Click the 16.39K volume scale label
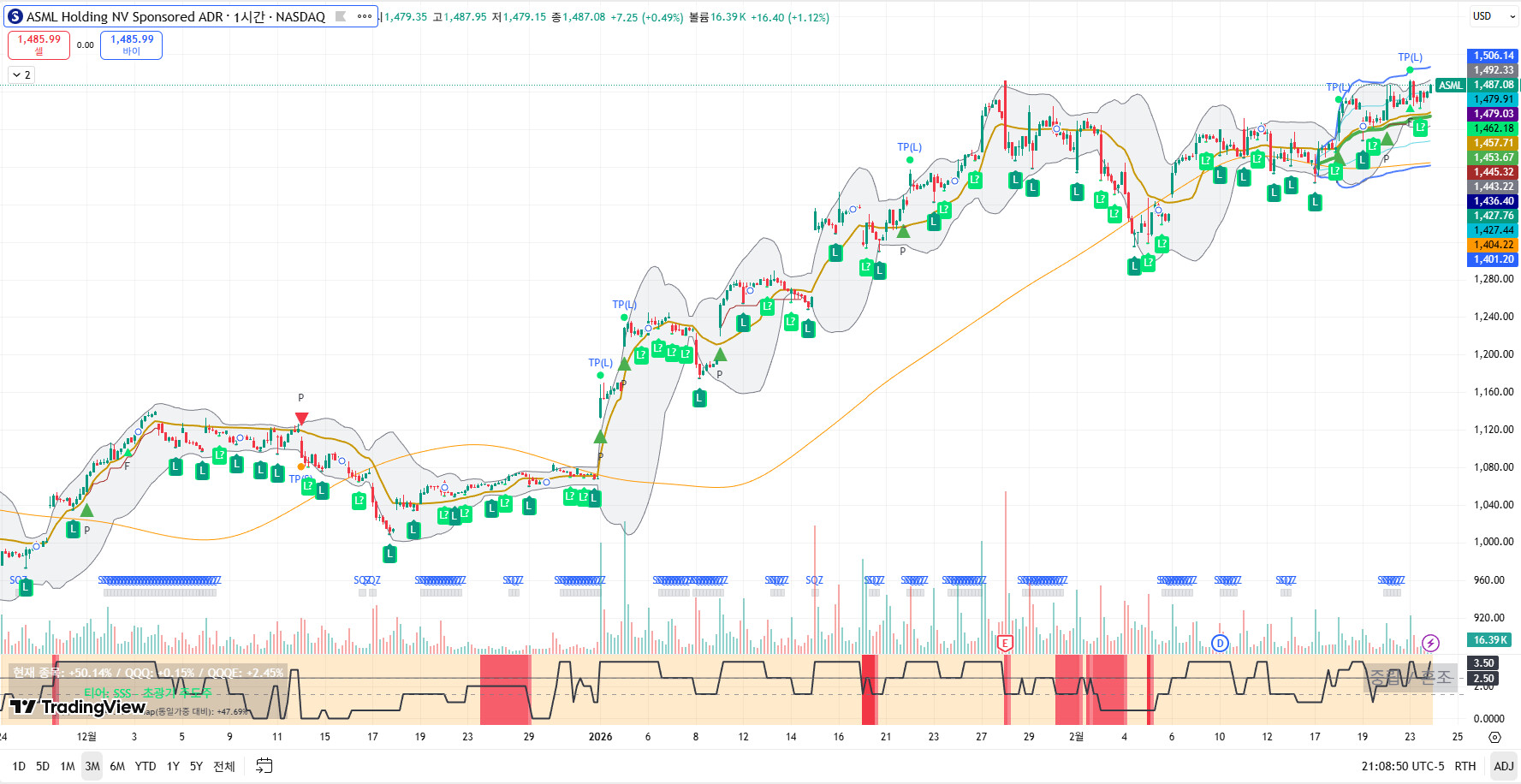The height and width of the screenshot is (784, 1521). 1490,640
